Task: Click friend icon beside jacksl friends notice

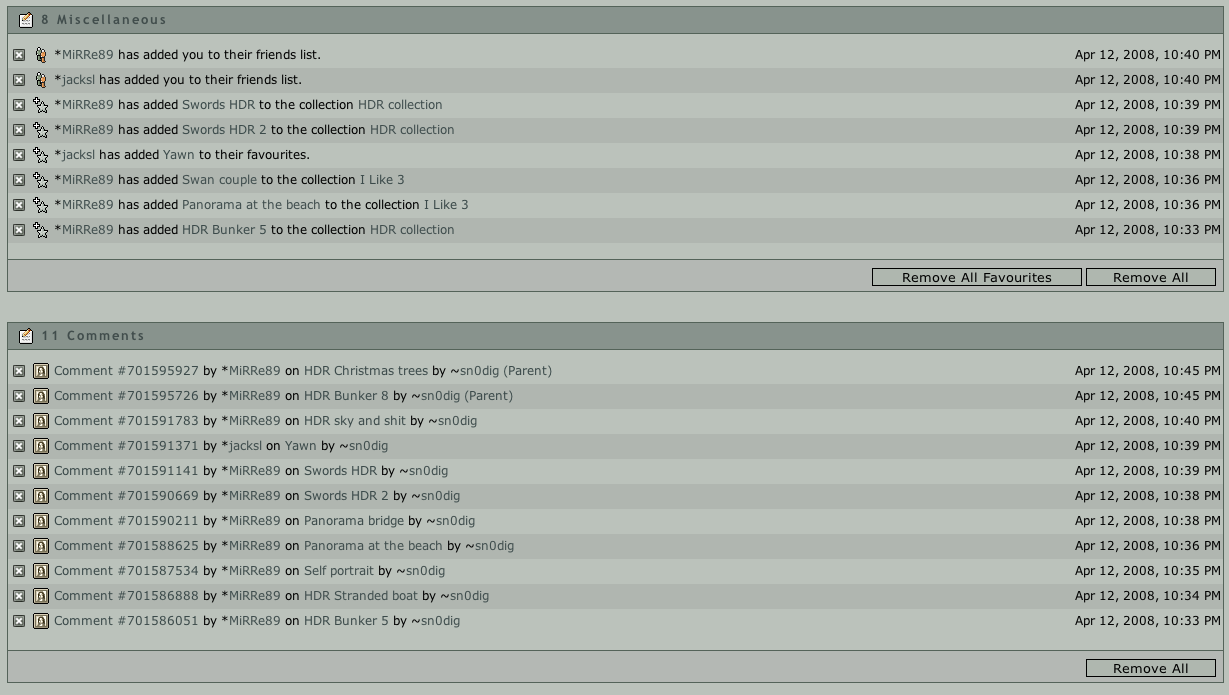Action: [x=40, y=80]
